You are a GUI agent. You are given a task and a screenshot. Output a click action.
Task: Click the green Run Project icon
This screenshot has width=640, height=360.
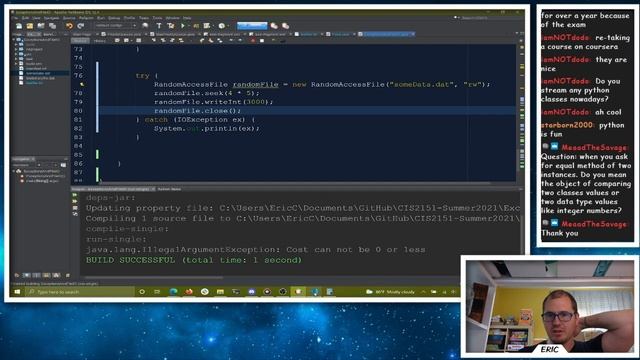tap(183, 26)
